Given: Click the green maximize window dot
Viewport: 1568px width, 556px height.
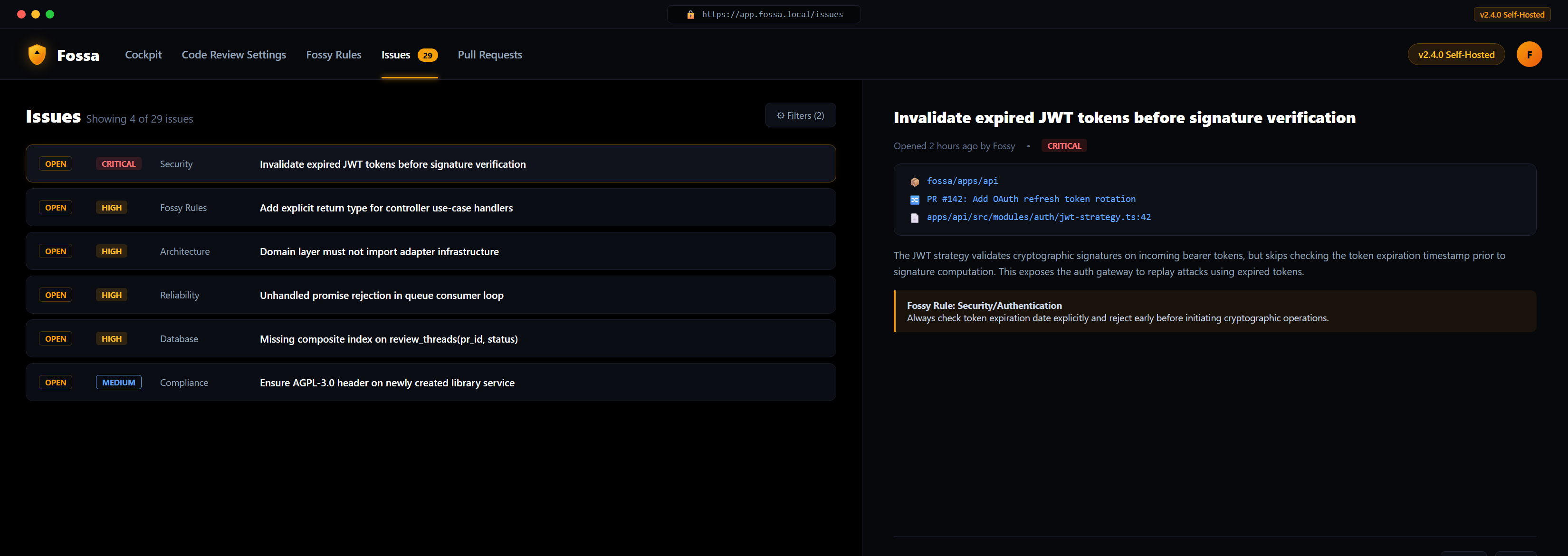Looking at the screenshot, I should [x=50, y=15].
